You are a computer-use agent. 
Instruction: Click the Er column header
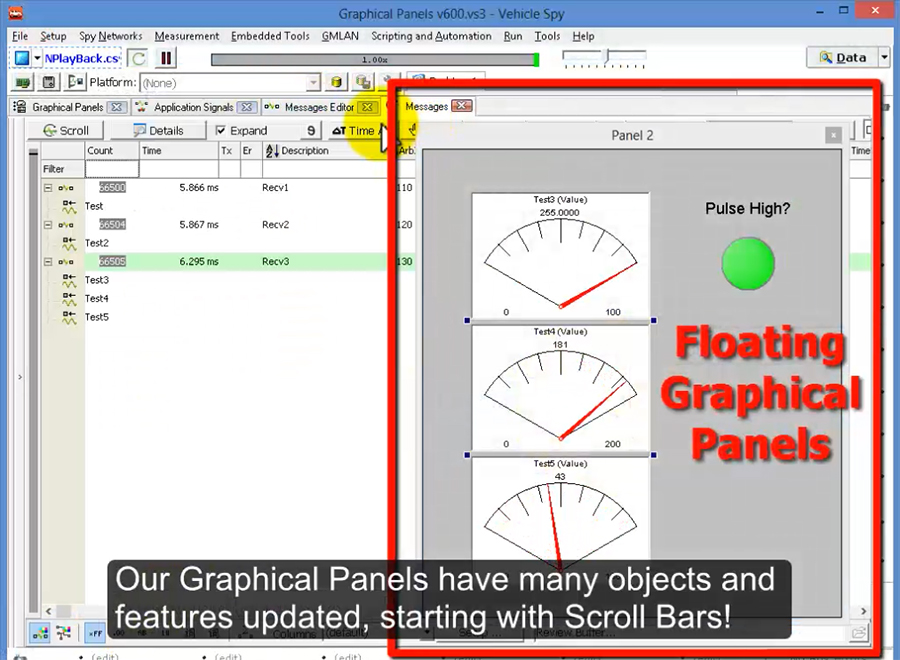pyautogui.click(x=251, y=150)
